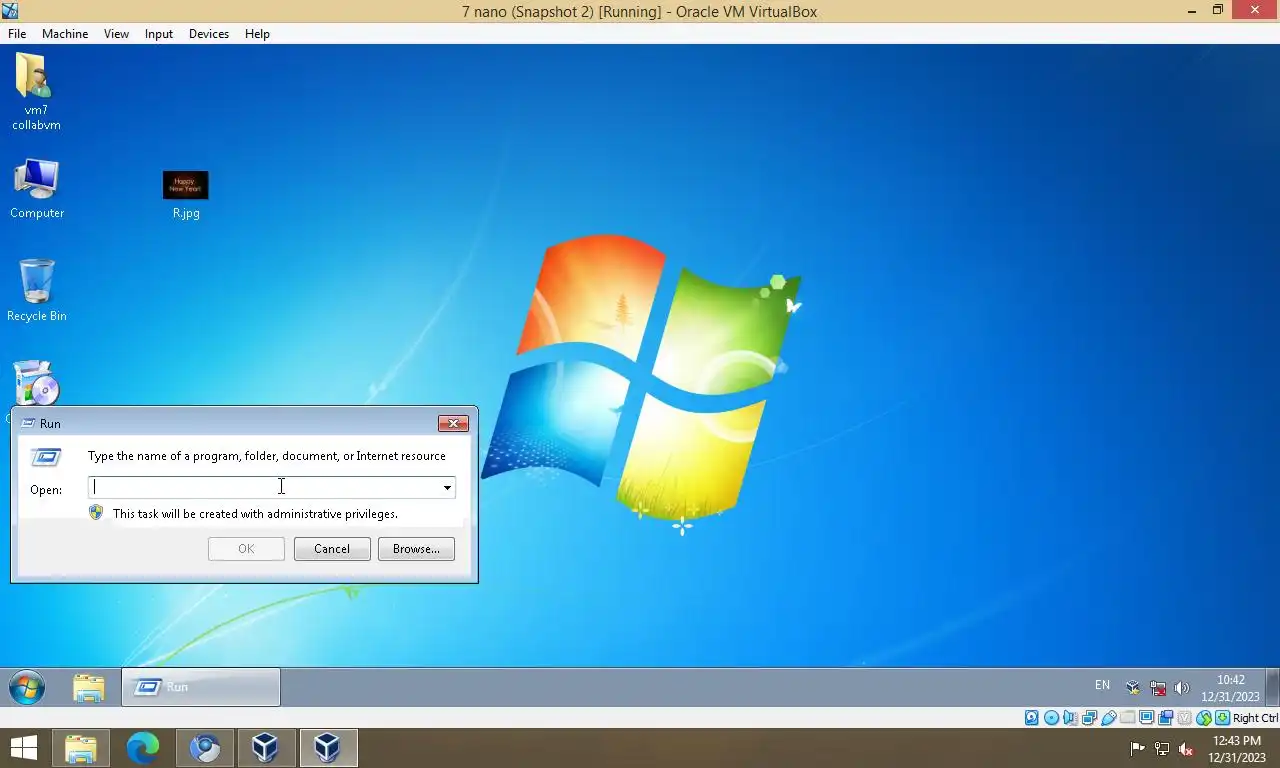Click VirtualBox Guest Additions tray icon

coord(1133,688)
